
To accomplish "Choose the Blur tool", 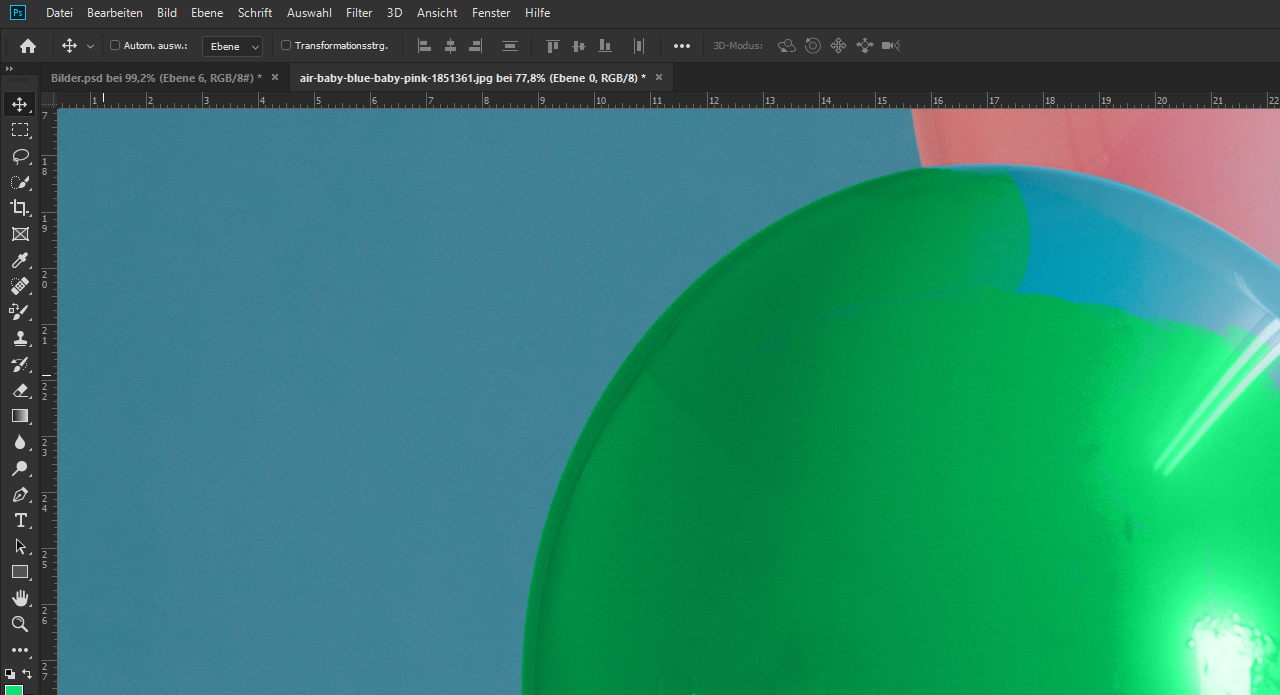I will pyautogui.click(x=20, y=442).
